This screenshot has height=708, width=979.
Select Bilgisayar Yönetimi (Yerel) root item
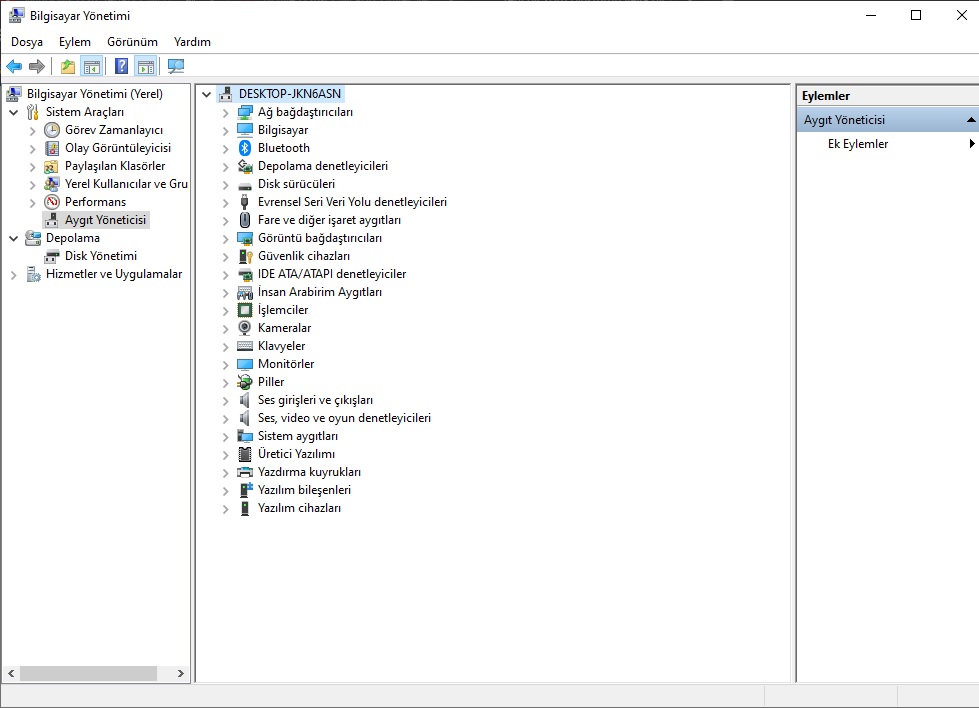click(x=94, y=94)
